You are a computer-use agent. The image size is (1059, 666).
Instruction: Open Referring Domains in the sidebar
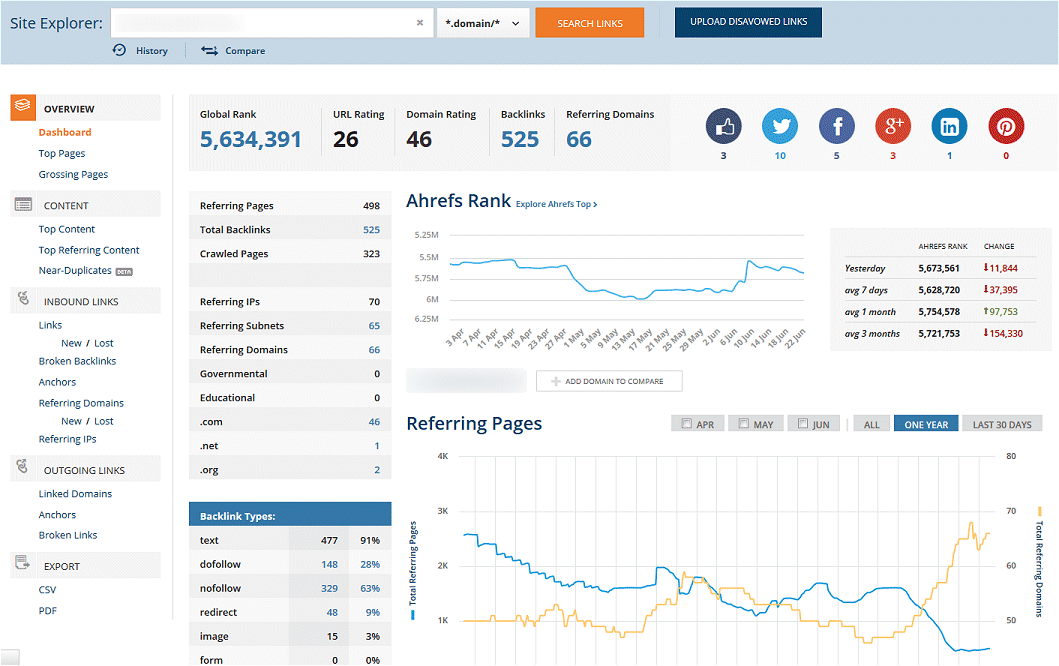point(82,403)
